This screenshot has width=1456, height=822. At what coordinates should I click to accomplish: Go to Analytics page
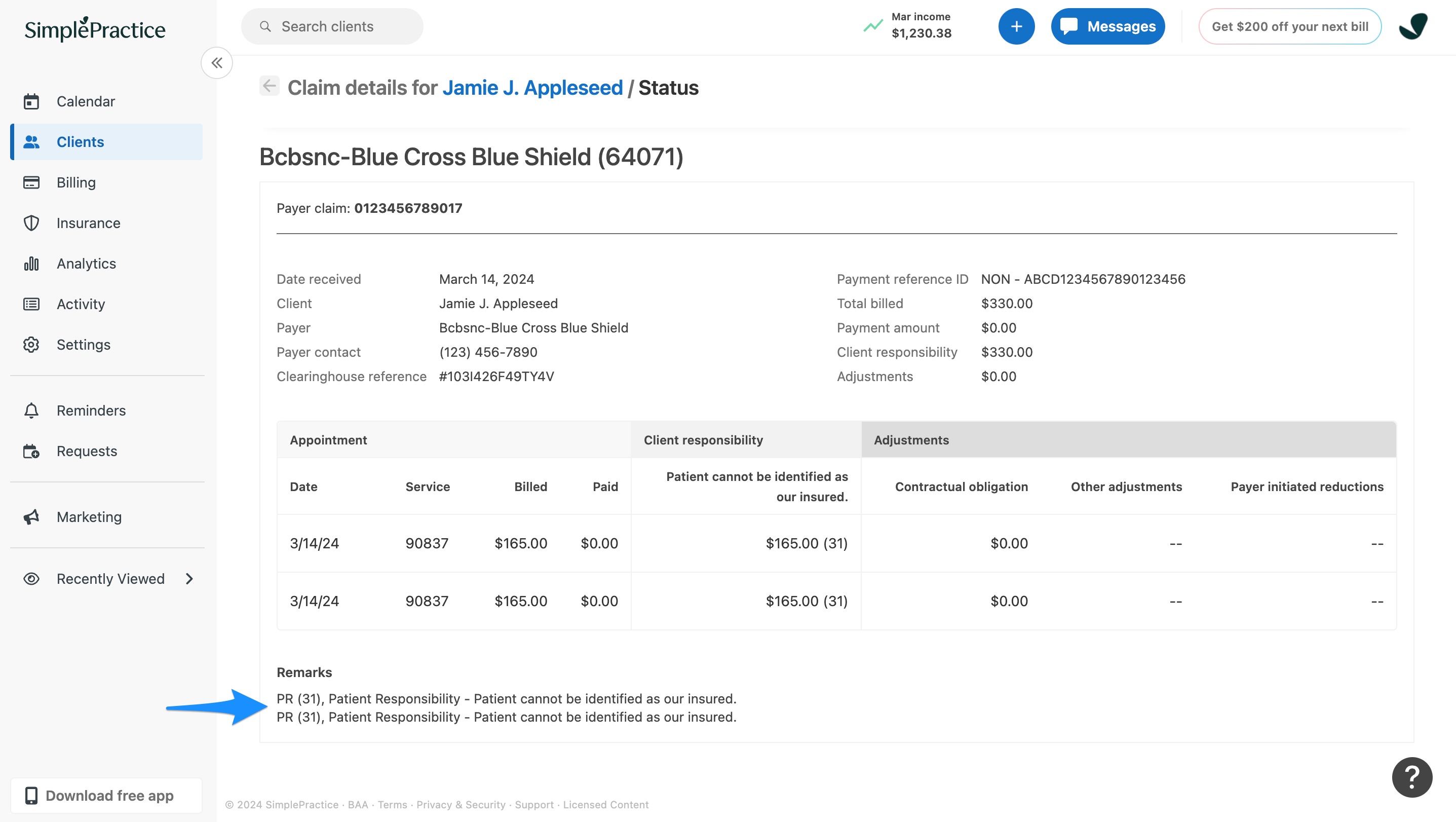click(106, 264)
